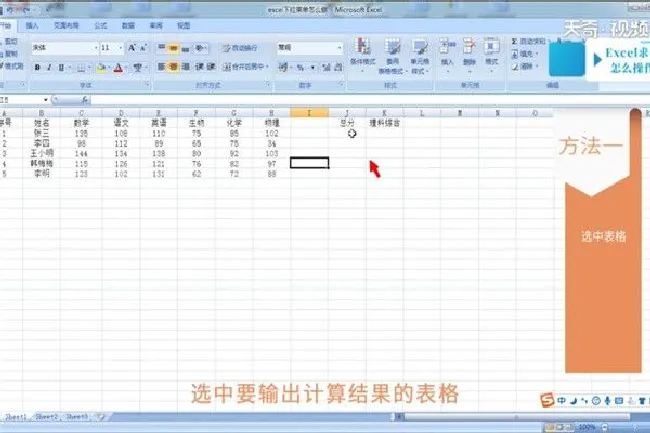The height and width of the screenshot is (433, 650).
Task: Click Copy (复制) in clipboard group
Action: click(10, 53)
